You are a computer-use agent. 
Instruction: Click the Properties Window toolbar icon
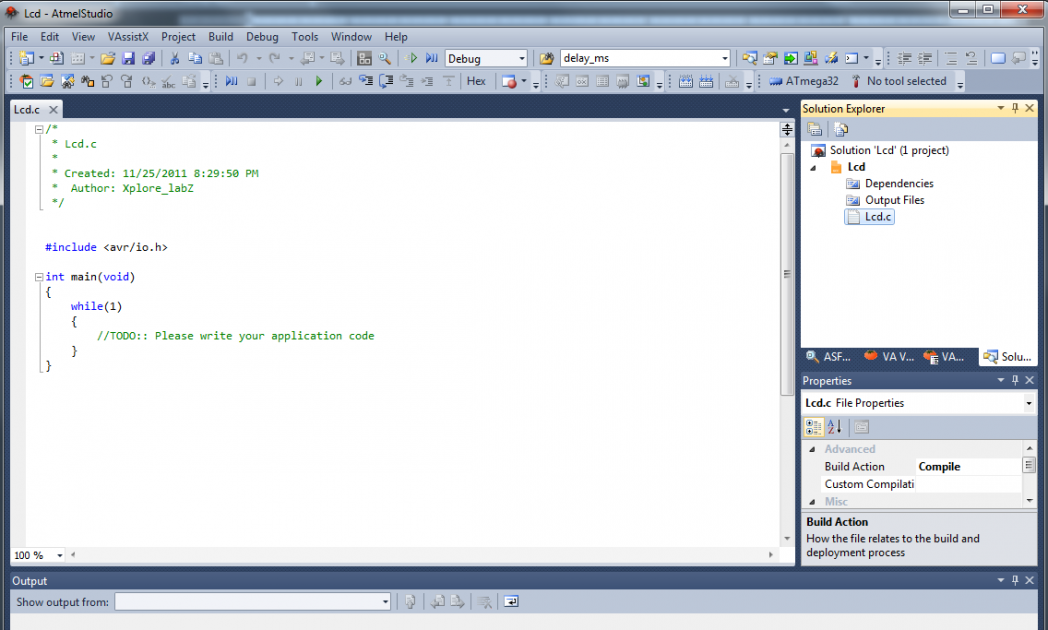[770, 58]
